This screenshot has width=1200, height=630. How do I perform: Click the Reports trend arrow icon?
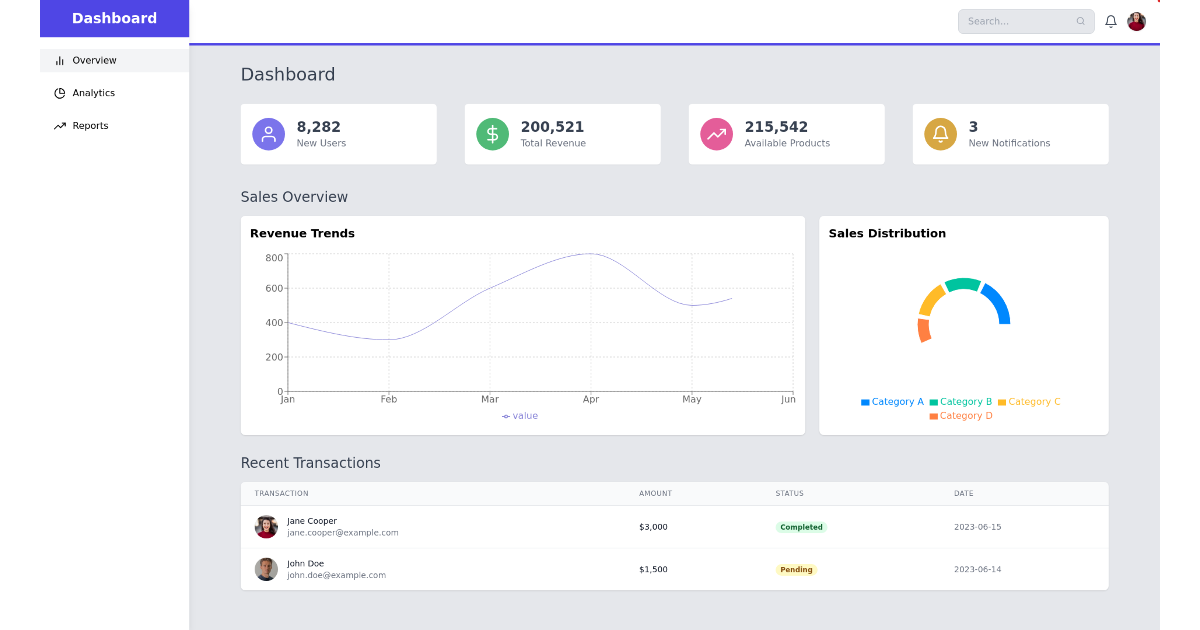coord(58,124)
